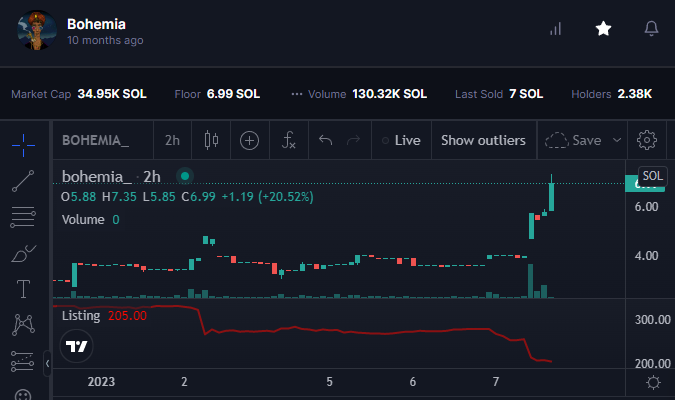The image size is (675, 400).
Task: Expand the Save dropdown arrow
Action: [x=617, y=140]
